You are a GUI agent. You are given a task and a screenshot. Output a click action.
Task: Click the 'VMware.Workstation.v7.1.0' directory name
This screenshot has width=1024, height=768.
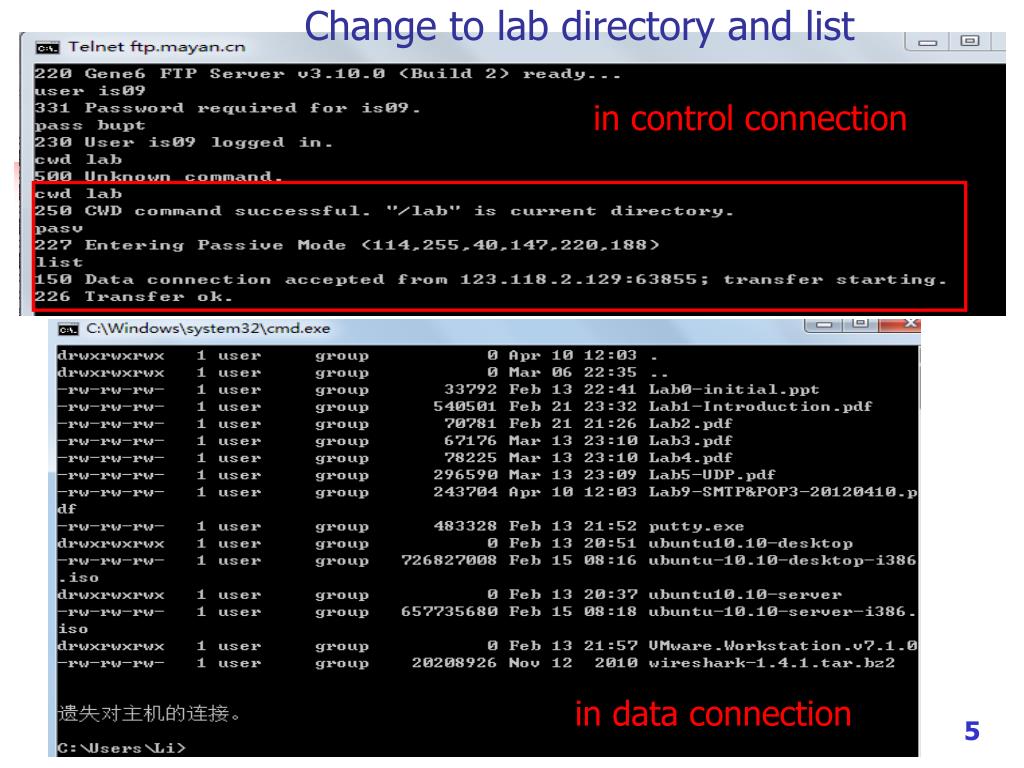(782, 646)
